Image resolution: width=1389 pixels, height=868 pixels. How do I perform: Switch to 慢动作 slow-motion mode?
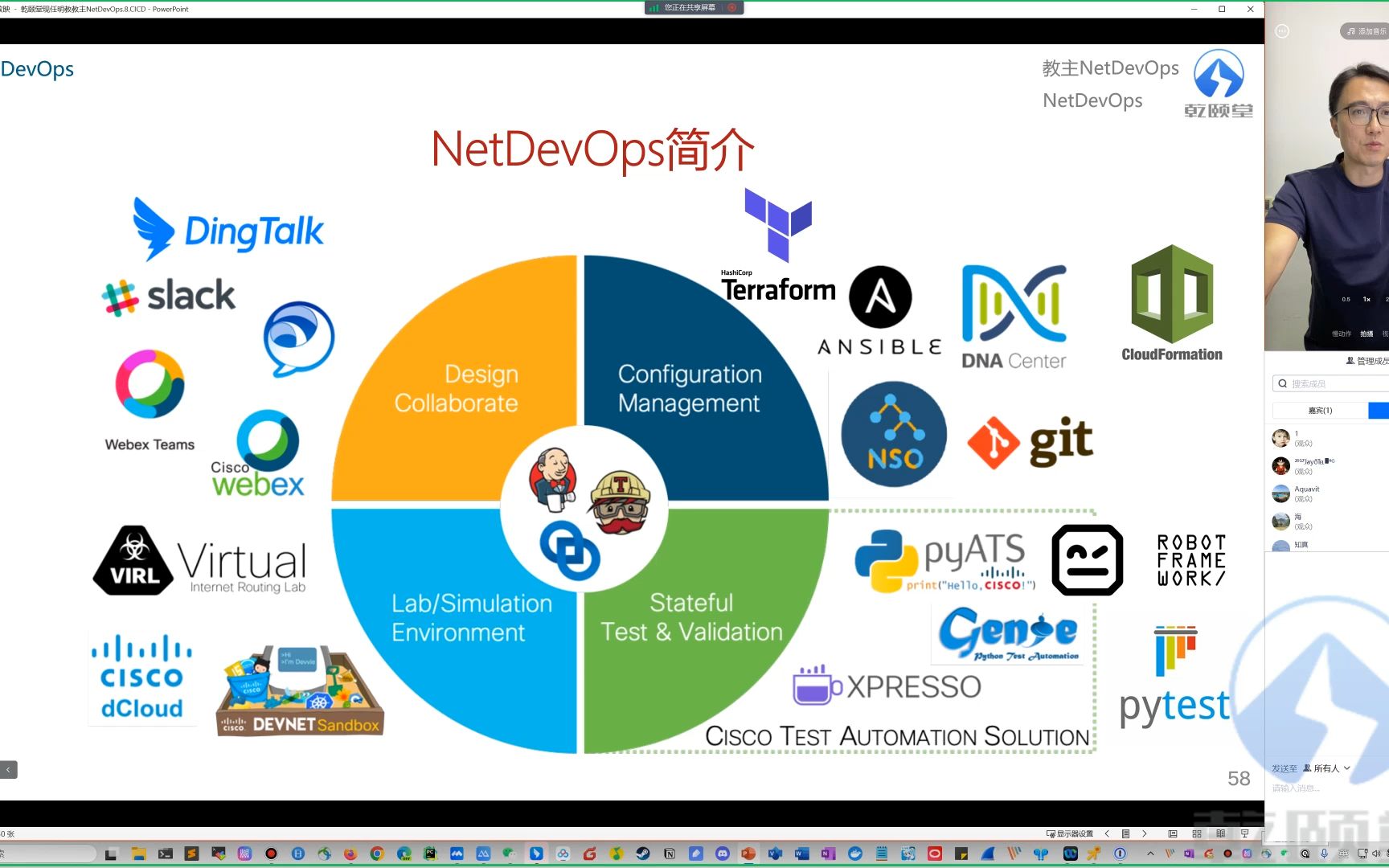tap(1341, 334)
